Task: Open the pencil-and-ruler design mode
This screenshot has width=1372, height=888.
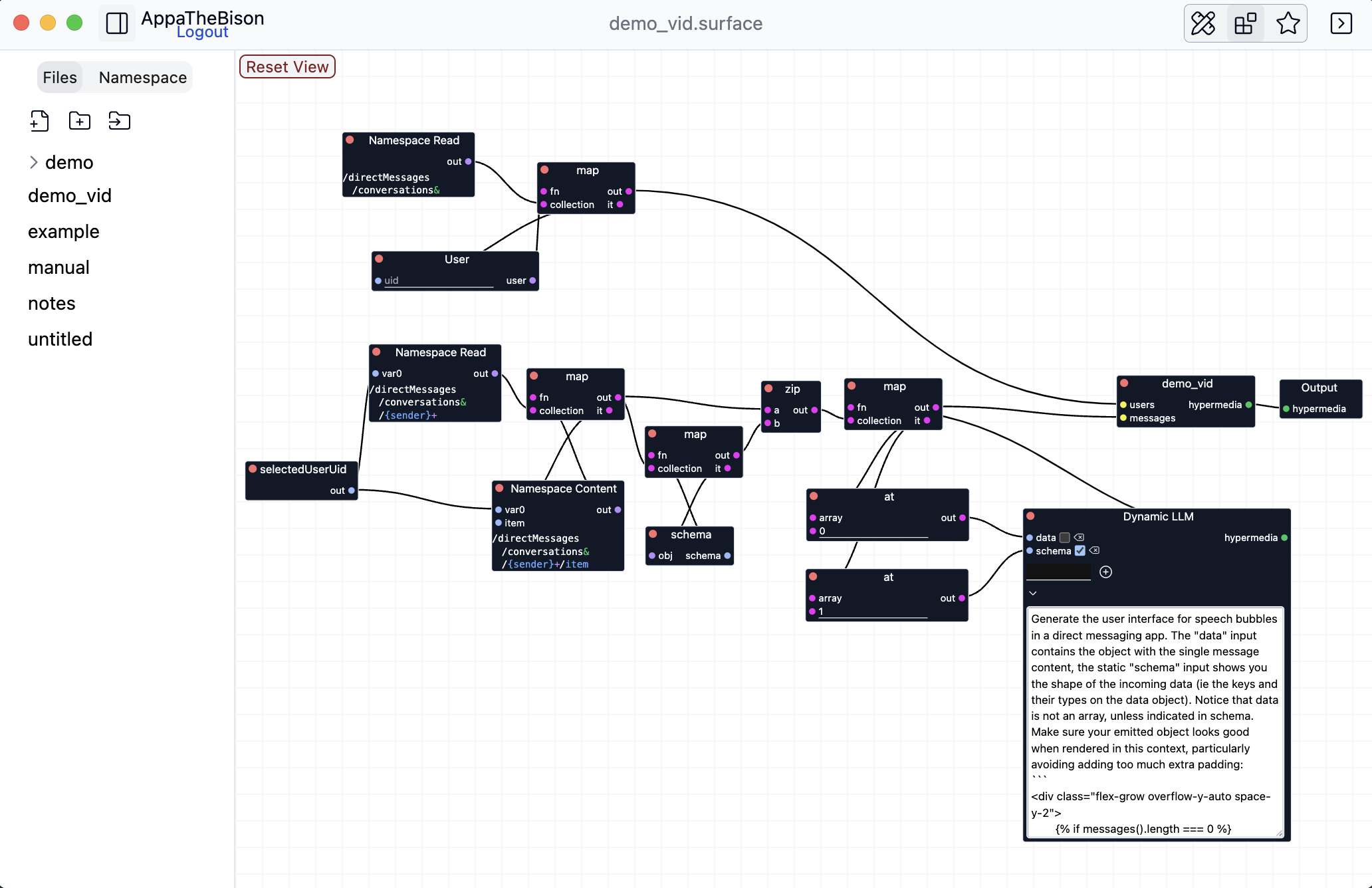Action: (1203, 23)
